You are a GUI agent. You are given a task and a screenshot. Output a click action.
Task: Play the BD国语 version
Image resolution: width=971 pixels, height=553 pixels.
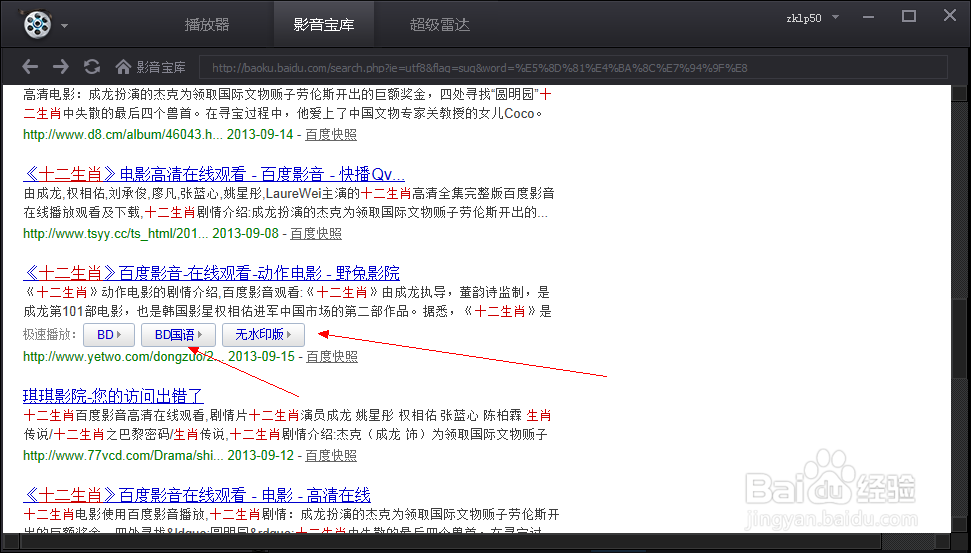[x=178, y=334]
